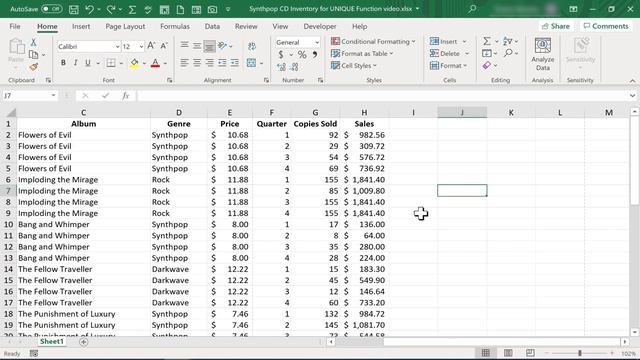Click the Share button
The height and width of the screenshot is (360, 640).
(556, 26)
